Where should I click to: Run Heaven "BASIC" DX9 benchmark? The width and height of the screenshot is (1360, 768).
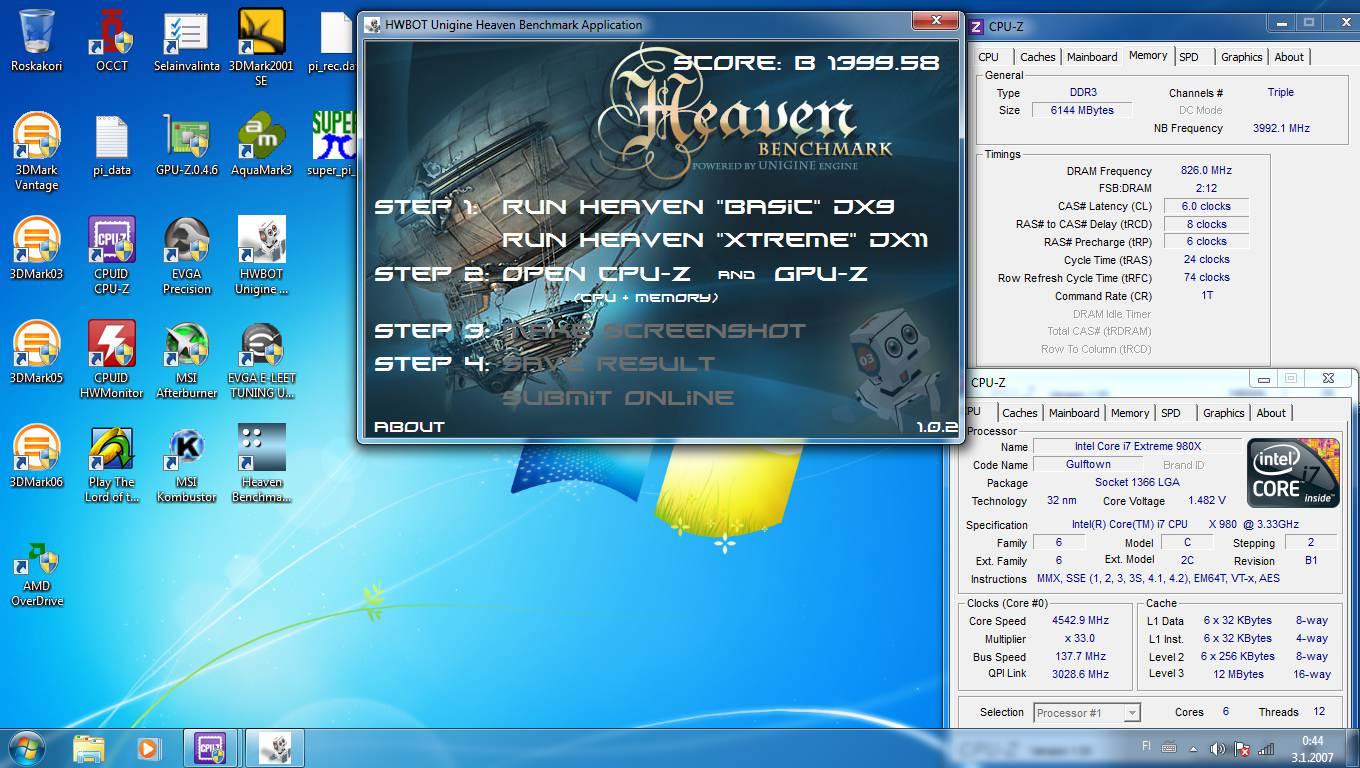[698, 207]
